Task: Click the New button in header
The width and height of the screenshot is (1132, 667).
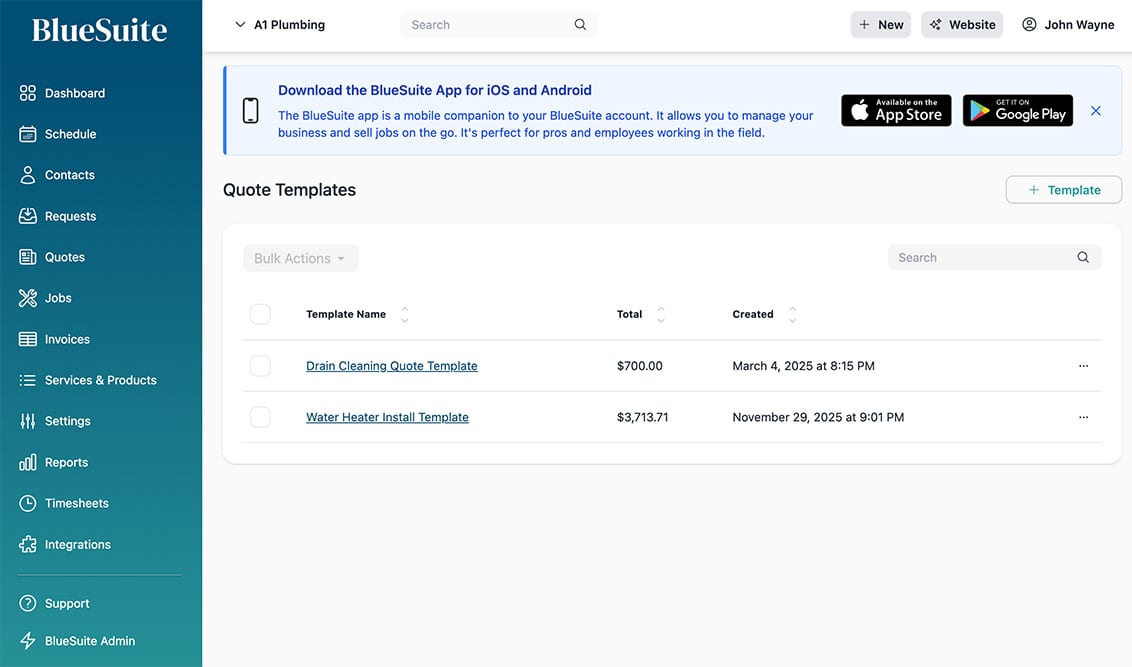Action: click(x=880, y=25)
